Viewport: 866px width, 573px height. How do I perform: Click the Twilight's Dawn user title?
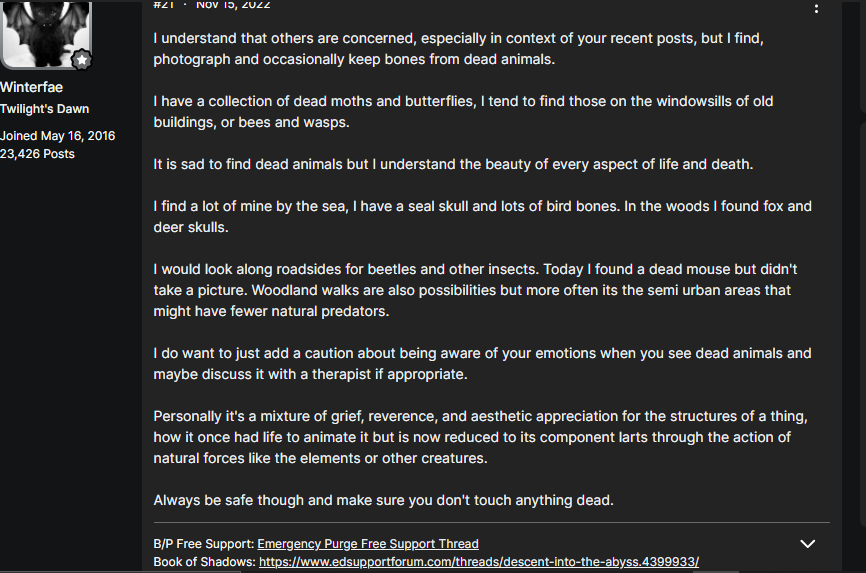point(44,109)
